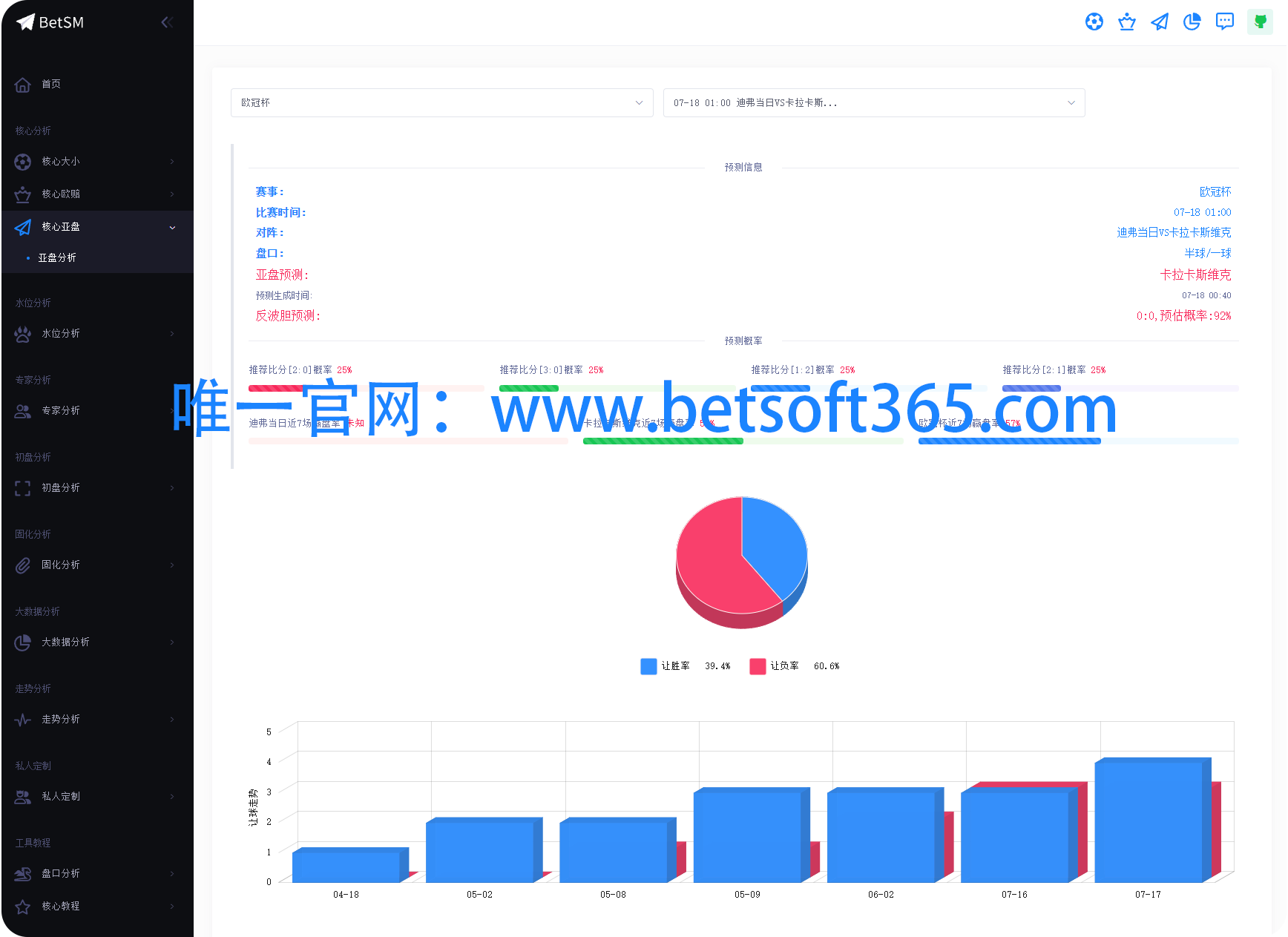Click the 卡拉卡斯维克 Asian handicap prediction

point(1195,275)
